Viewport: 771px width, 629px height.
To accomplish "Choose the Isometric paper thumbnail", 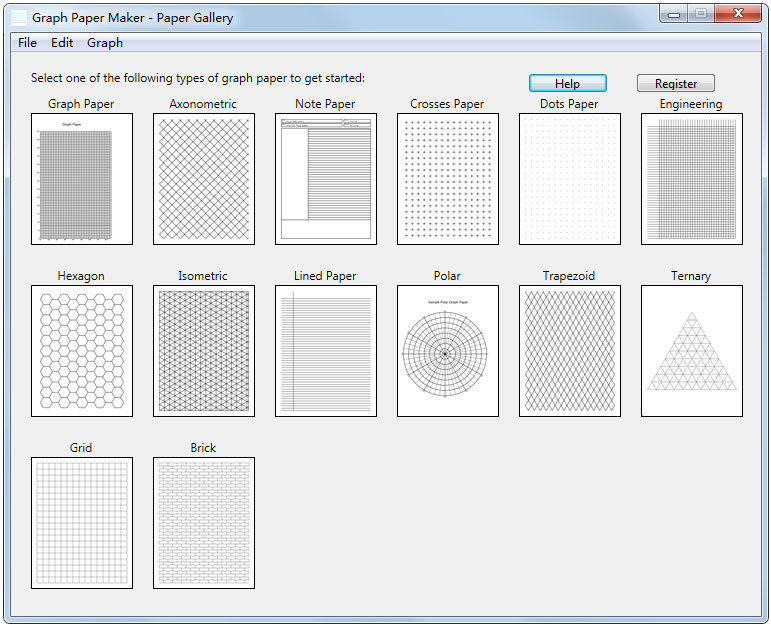I will (204, 351).
